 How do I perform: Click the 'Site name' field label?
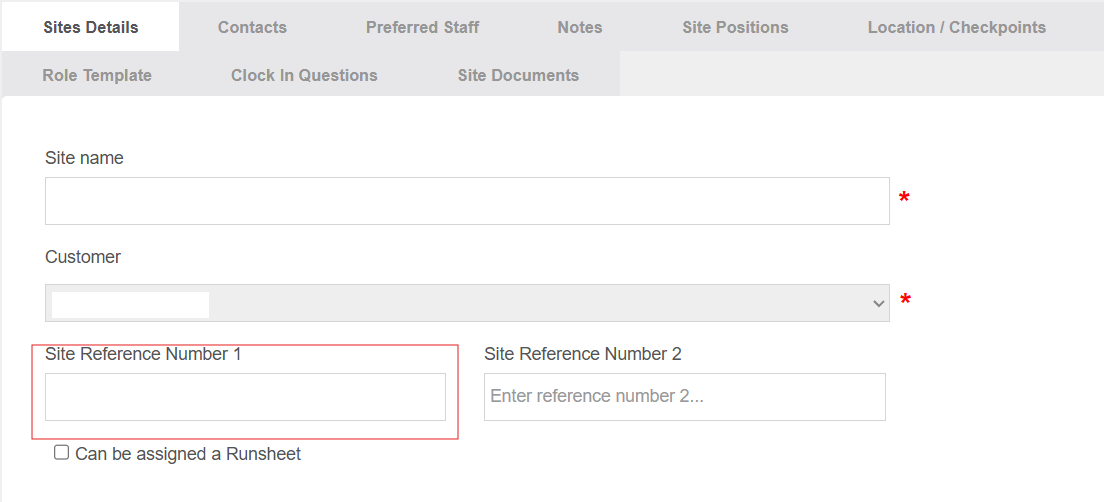click(x=84, y=158)
